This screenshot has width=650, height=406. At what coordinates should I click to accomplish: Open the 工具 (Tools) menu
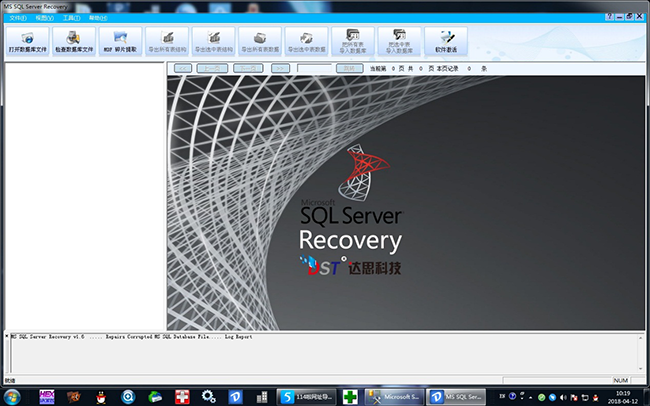71,18
